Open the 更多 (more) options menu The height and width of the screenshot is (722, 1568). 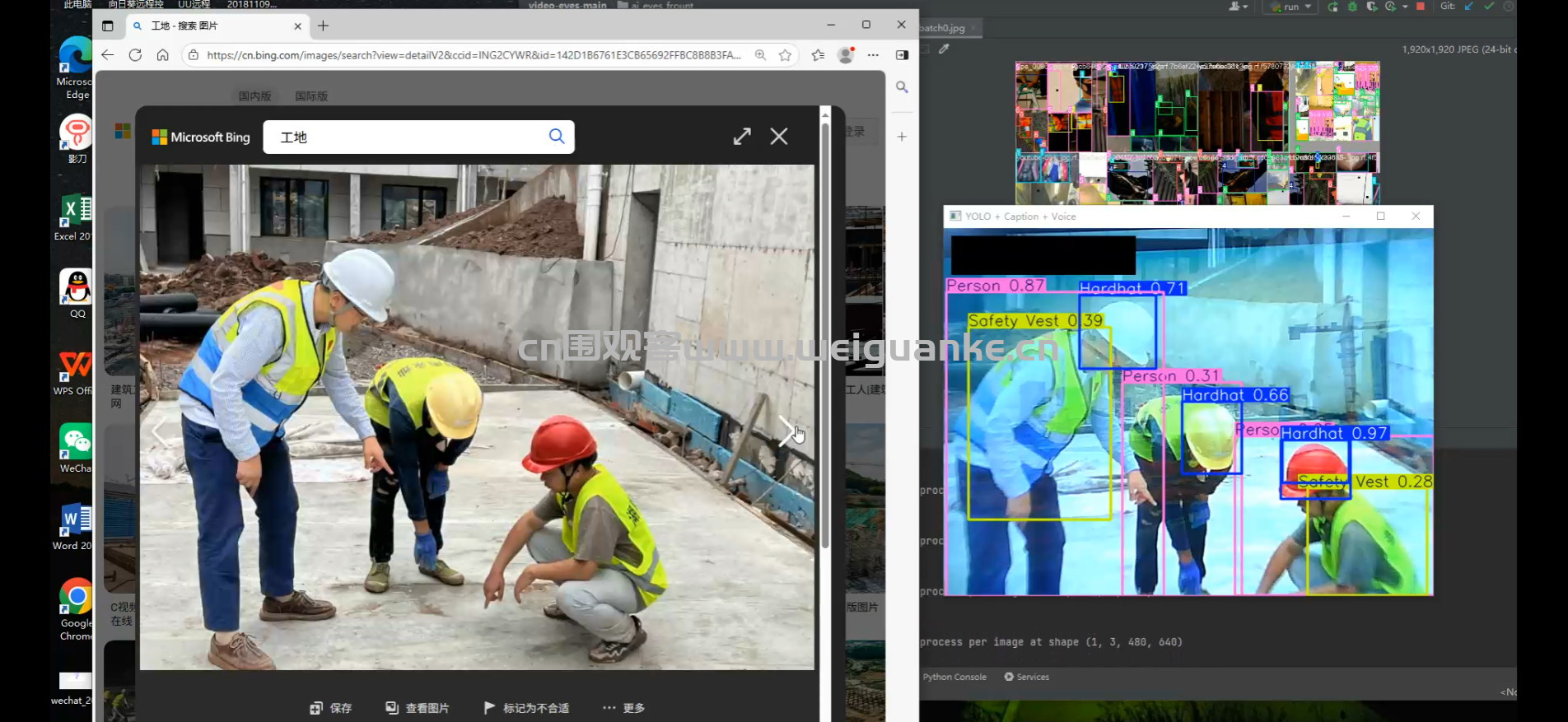pos(623,708)
